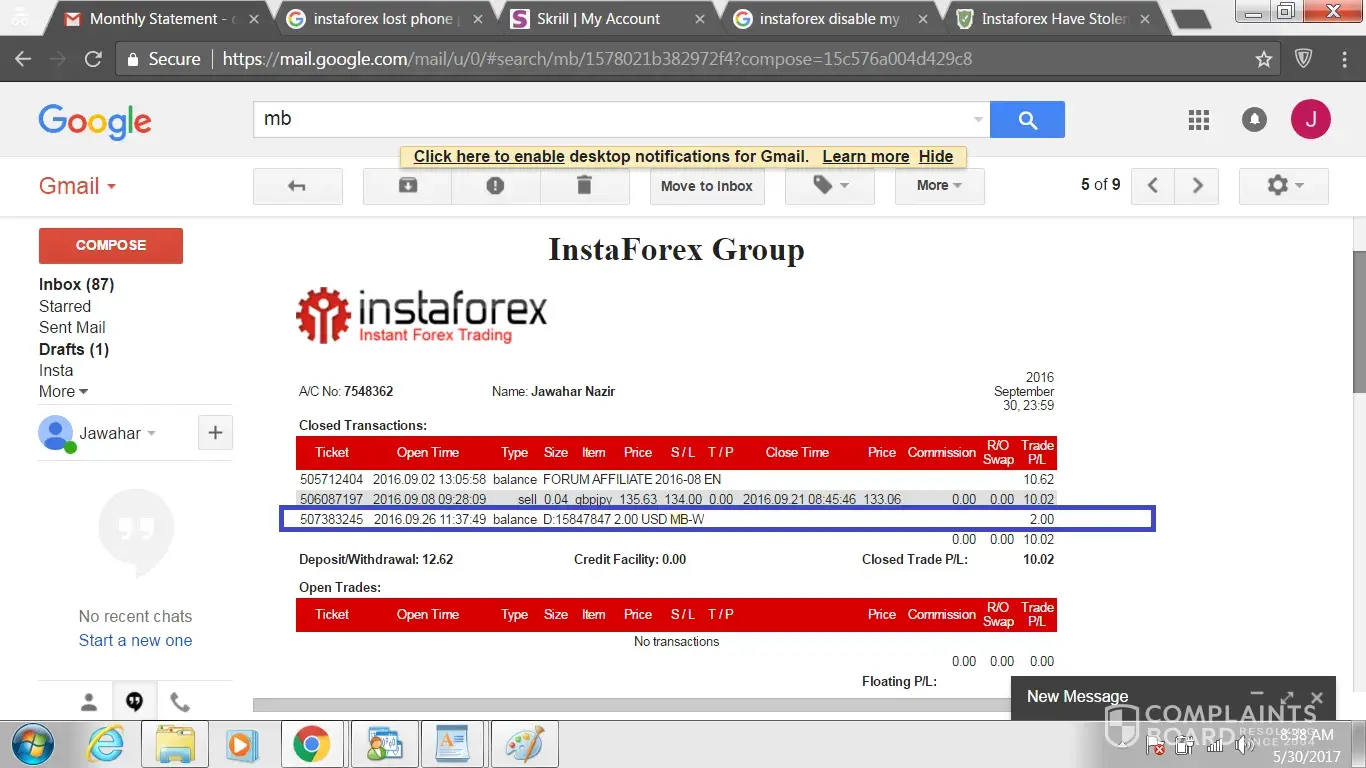Click inside the Gmail search field
This screenshot has width=1366, height=768.
[x=610, y=119]
